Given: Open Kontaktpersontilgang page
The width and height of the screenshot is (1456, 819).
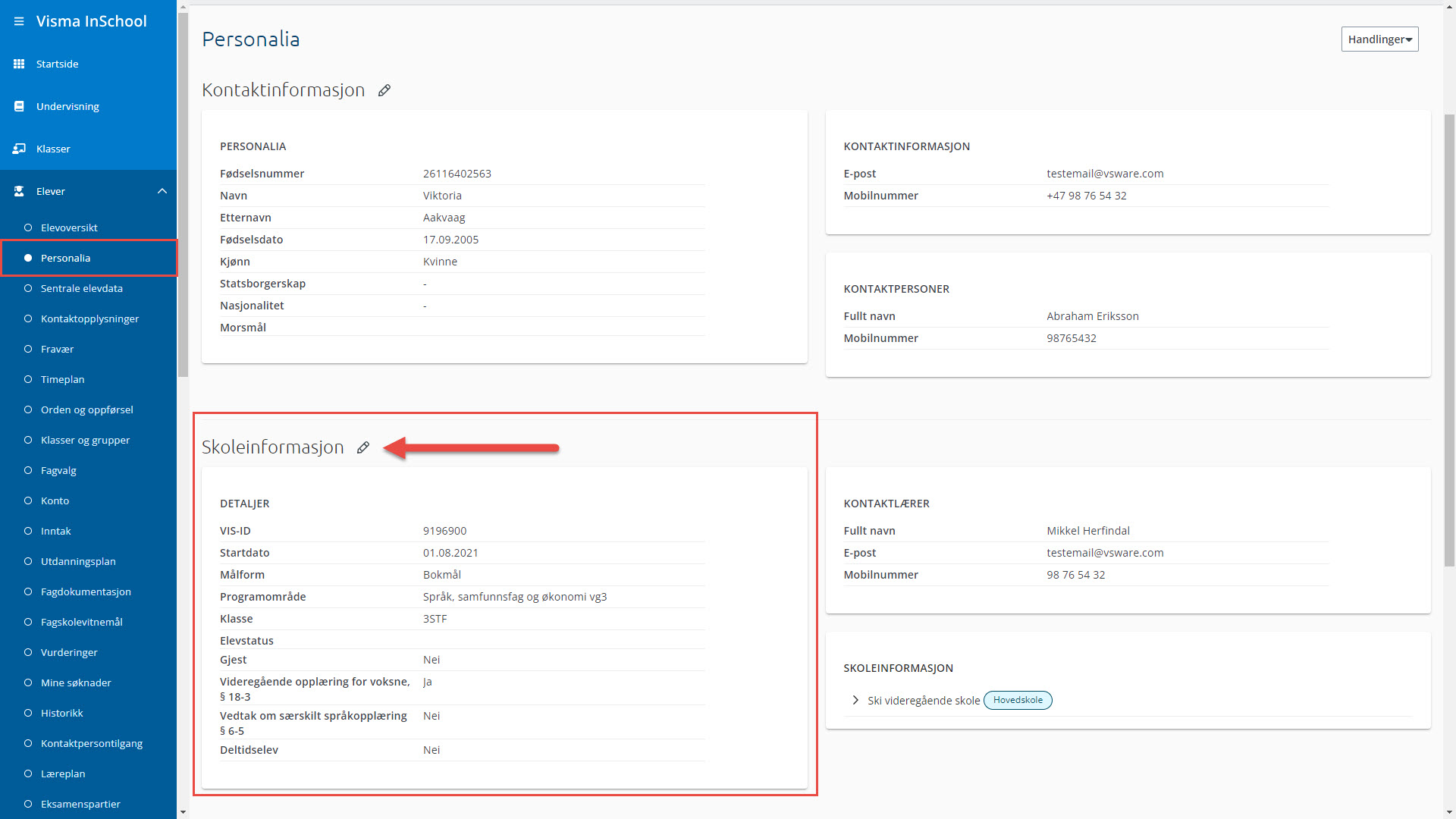Looking at the screenshot, I should click(91, 743).
